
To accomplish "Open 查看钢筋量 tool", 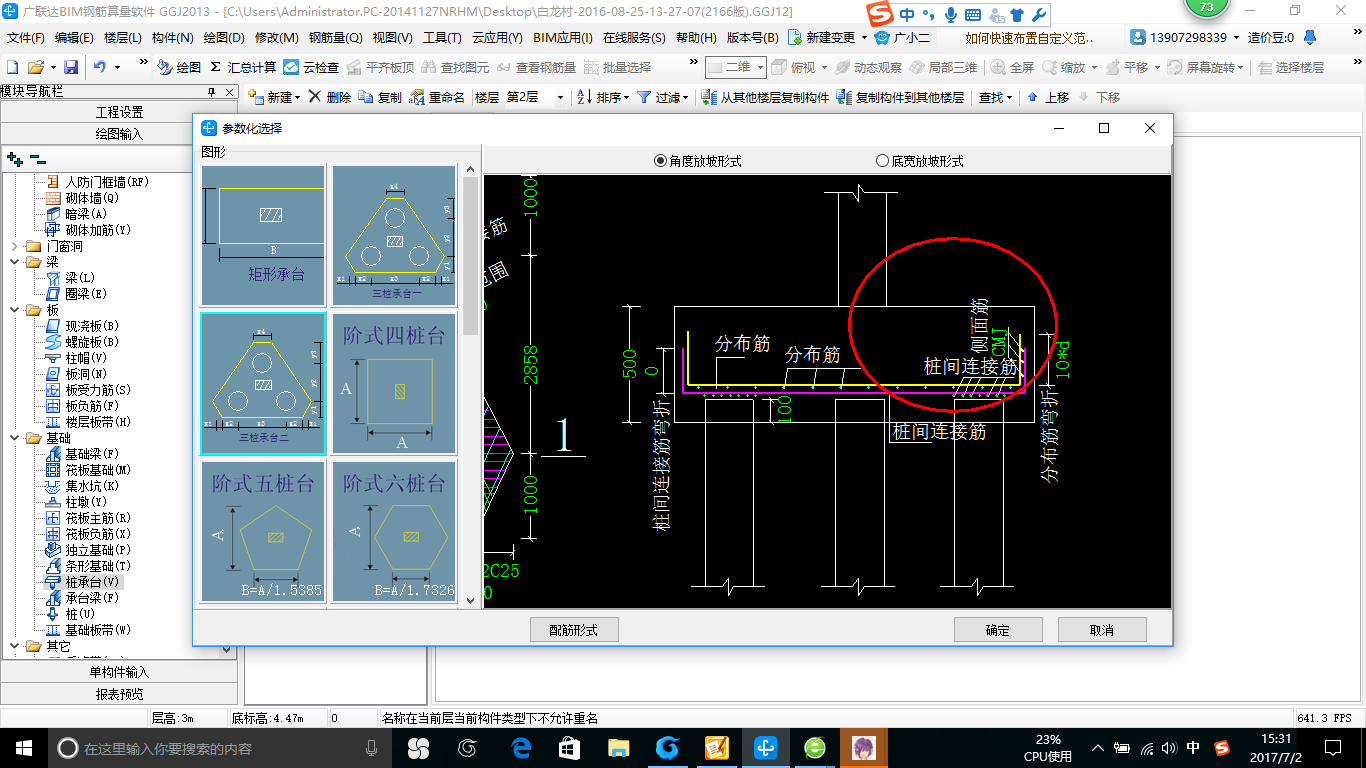I will [x=537, y=67].
